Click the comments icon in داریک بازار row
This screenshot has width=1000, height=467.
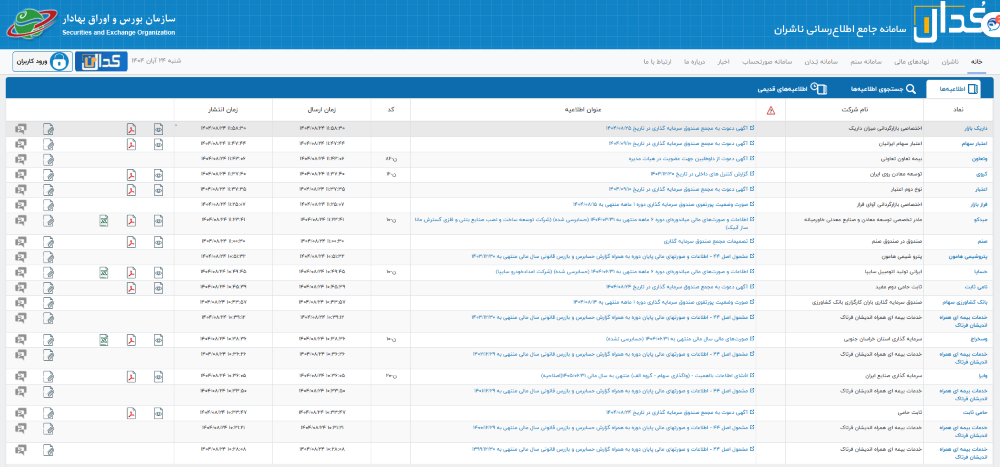pos(21,129)
